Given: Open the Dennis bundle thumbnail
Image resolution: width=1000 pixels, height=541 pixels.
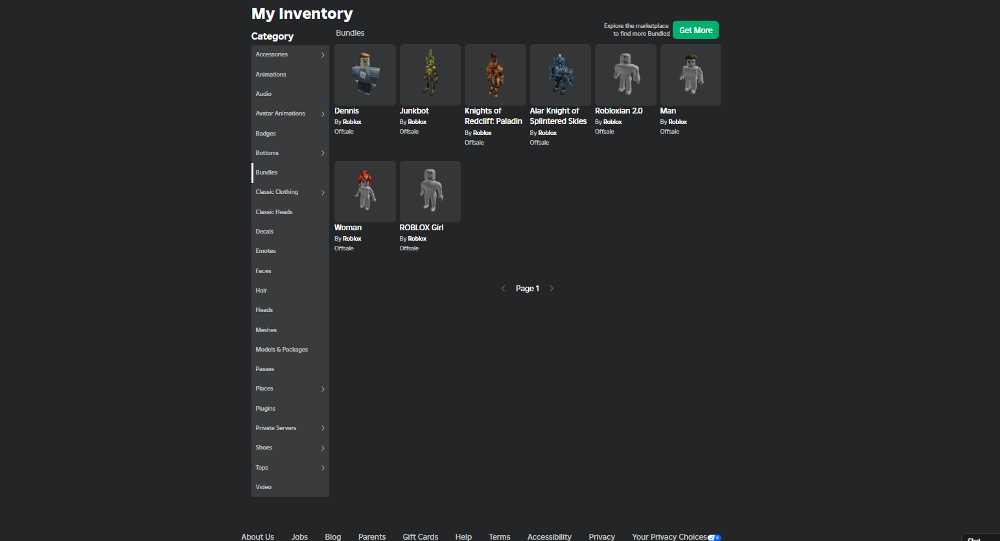Looking at the screenshot, I should [x=365, y=75].
